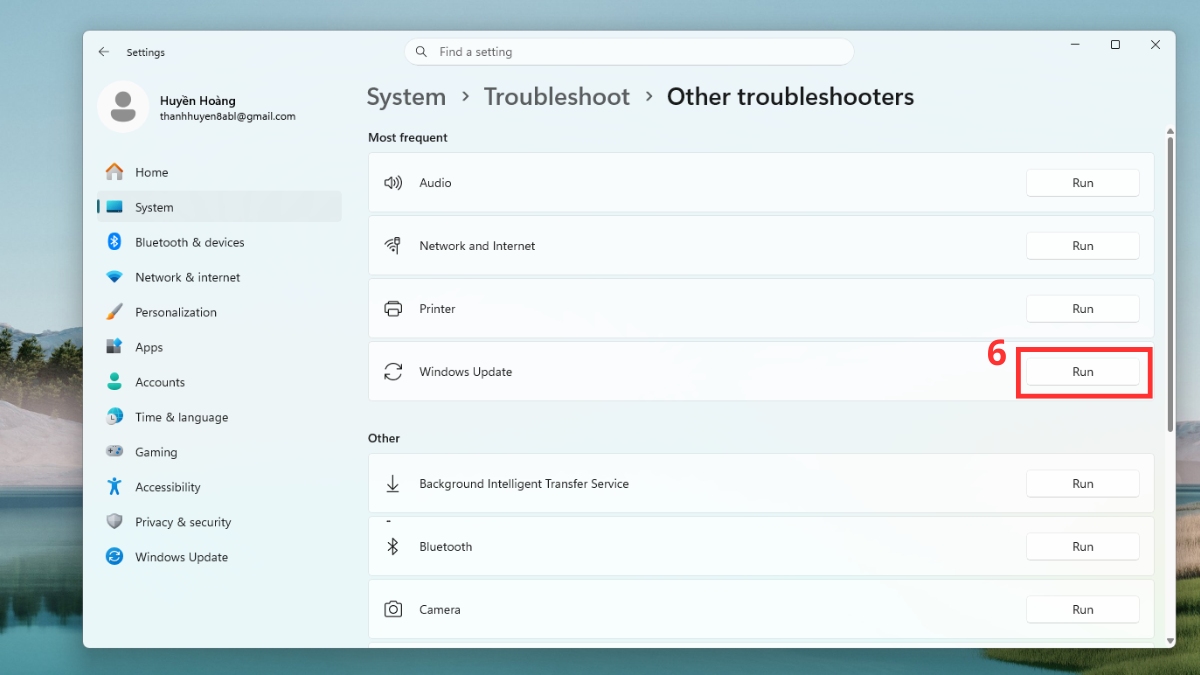Click the Printer icon in troubleshooter list
Screen dimensions: 1200x675
393,309
